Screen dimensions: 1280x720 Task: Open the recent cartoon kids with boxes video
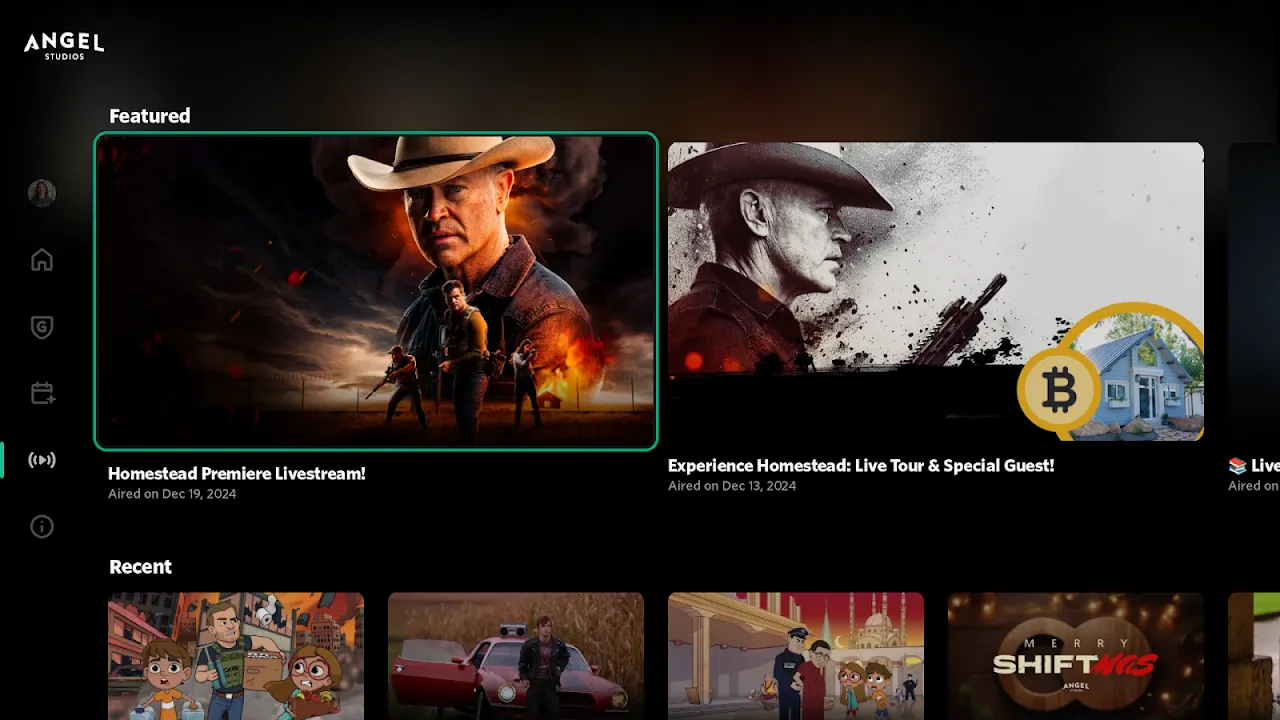[x=236, y=656]
